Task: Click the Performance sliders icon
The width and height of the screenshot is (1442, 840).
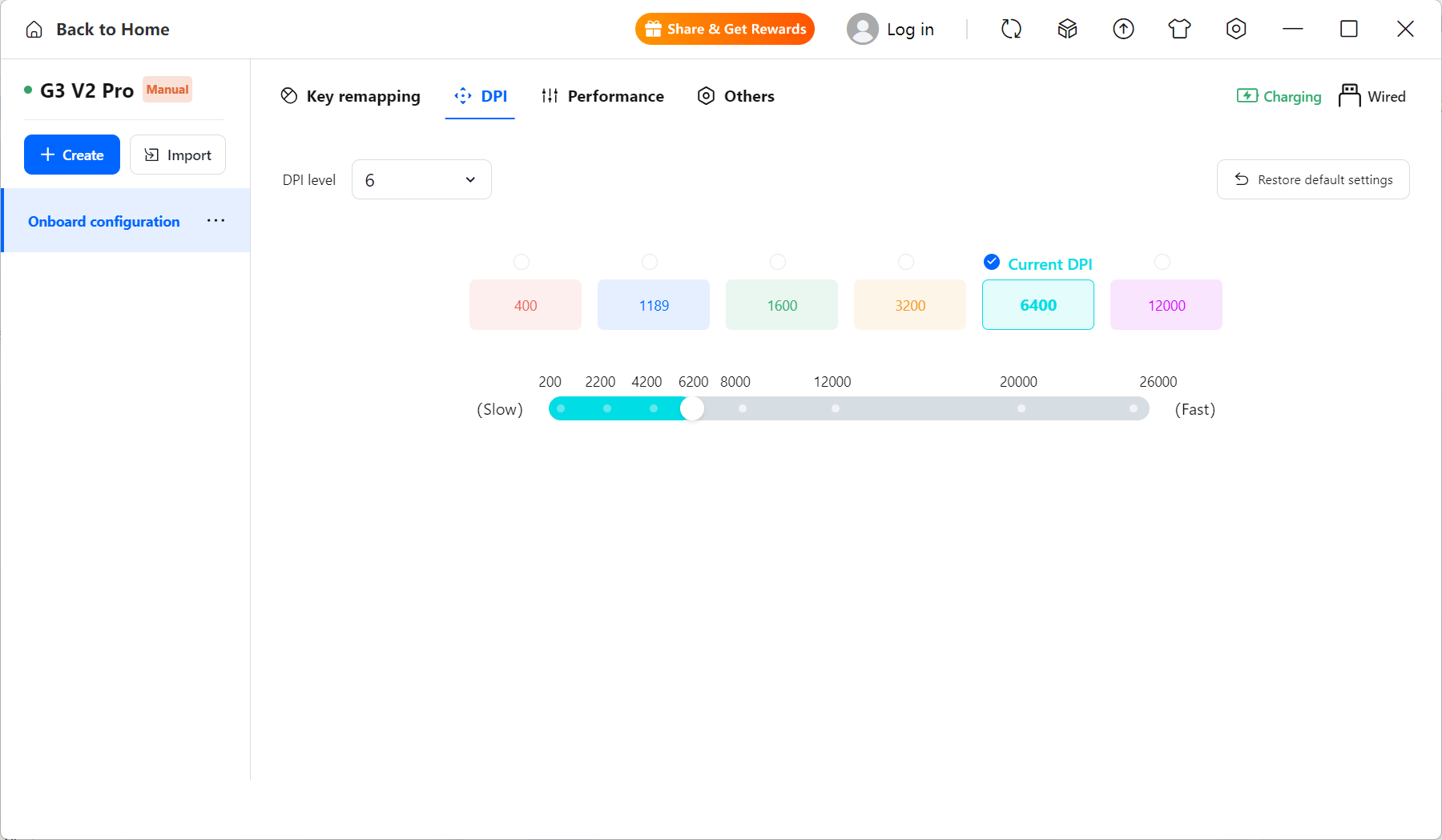Action: pos(550,96)
